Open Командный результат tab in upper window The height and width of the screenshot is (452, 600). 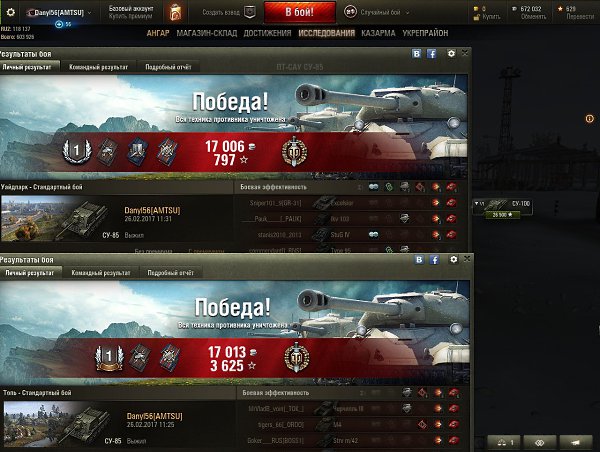pos(98,67)
